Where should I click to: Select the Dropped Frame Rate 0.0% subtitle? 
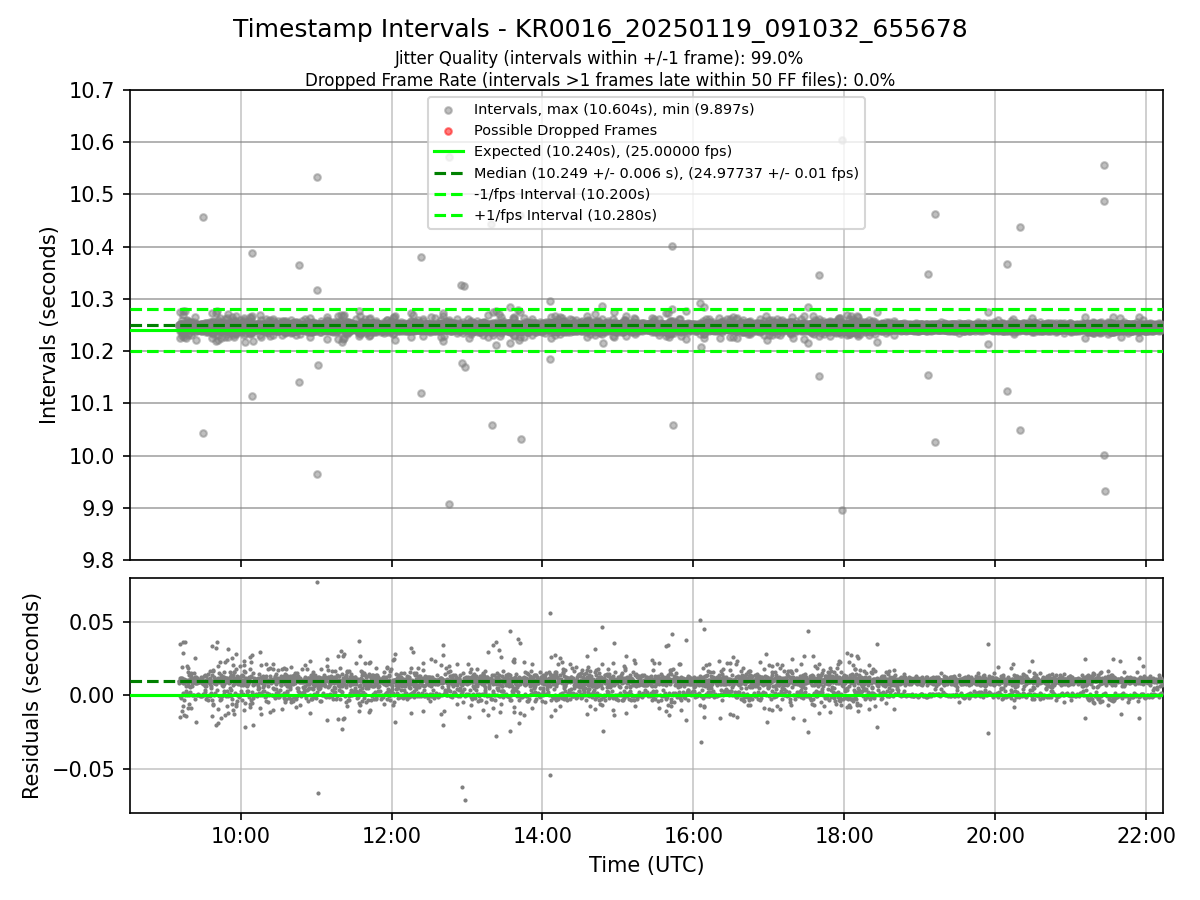pos(600,80)
